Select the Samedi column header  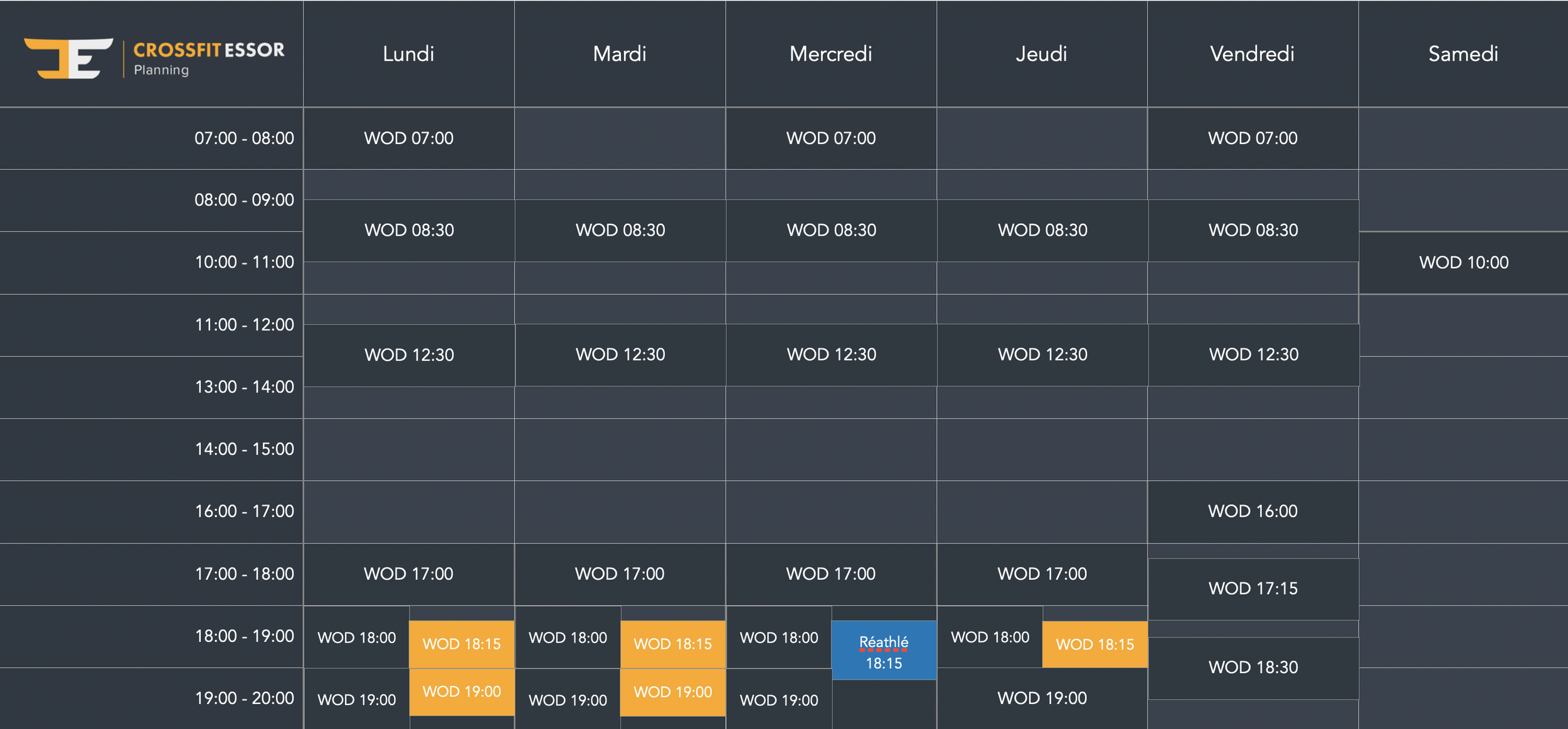(1463, 54)
